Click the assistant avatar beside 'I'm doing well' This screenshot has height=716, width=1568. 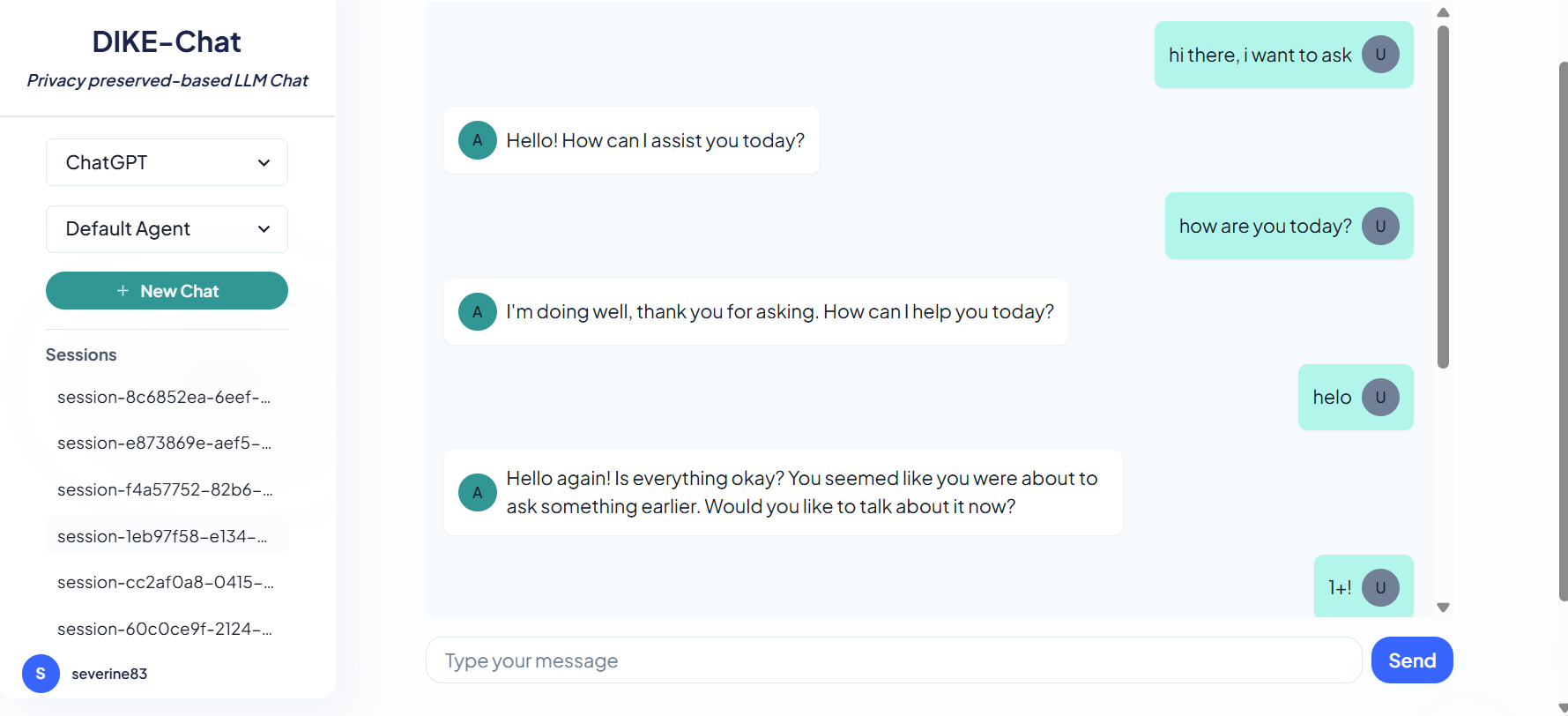pyautogui.click(x=478, y=312)
